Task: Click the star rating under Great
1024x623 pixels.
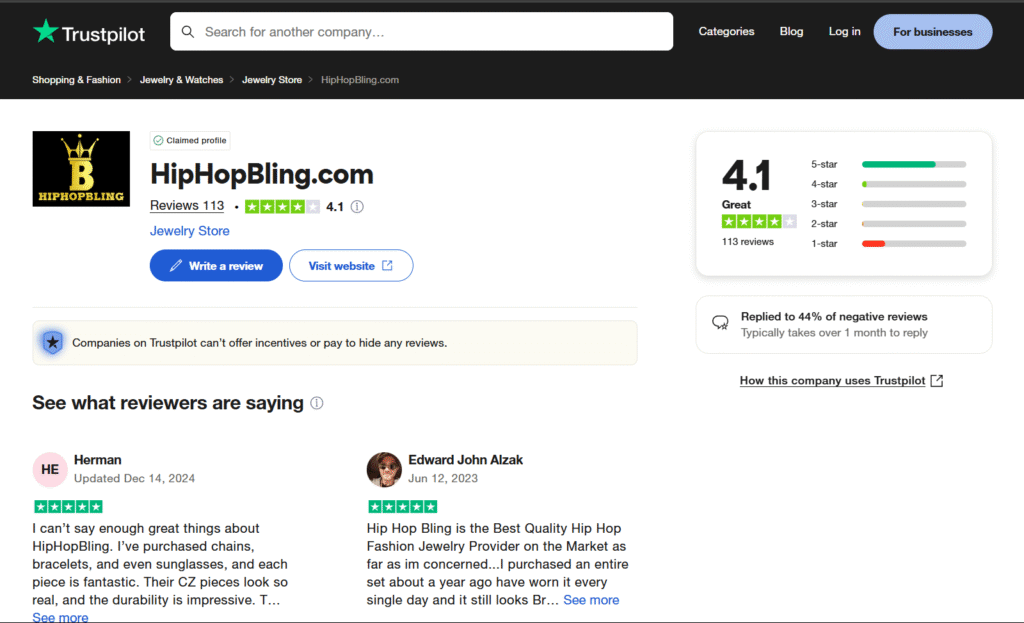Action: tap(759, 221)
